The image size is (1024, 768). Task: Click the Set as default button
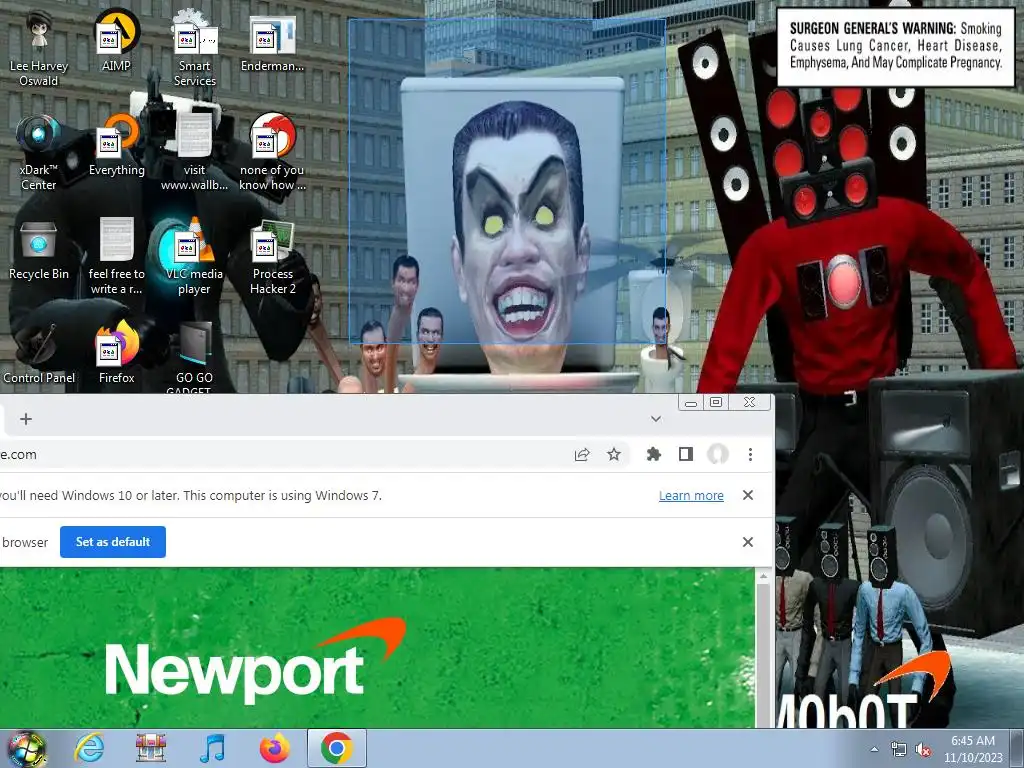(113, 542)
